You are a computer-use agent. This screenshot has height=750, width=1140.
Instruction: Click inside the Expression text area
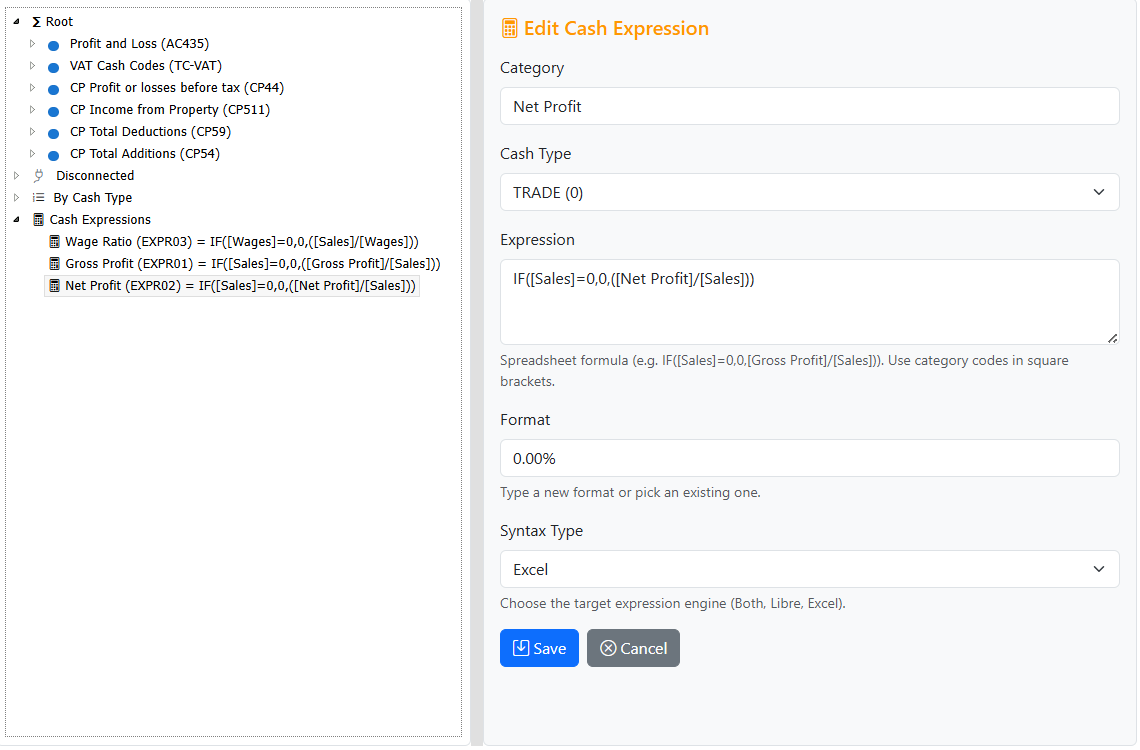point(810,300)
